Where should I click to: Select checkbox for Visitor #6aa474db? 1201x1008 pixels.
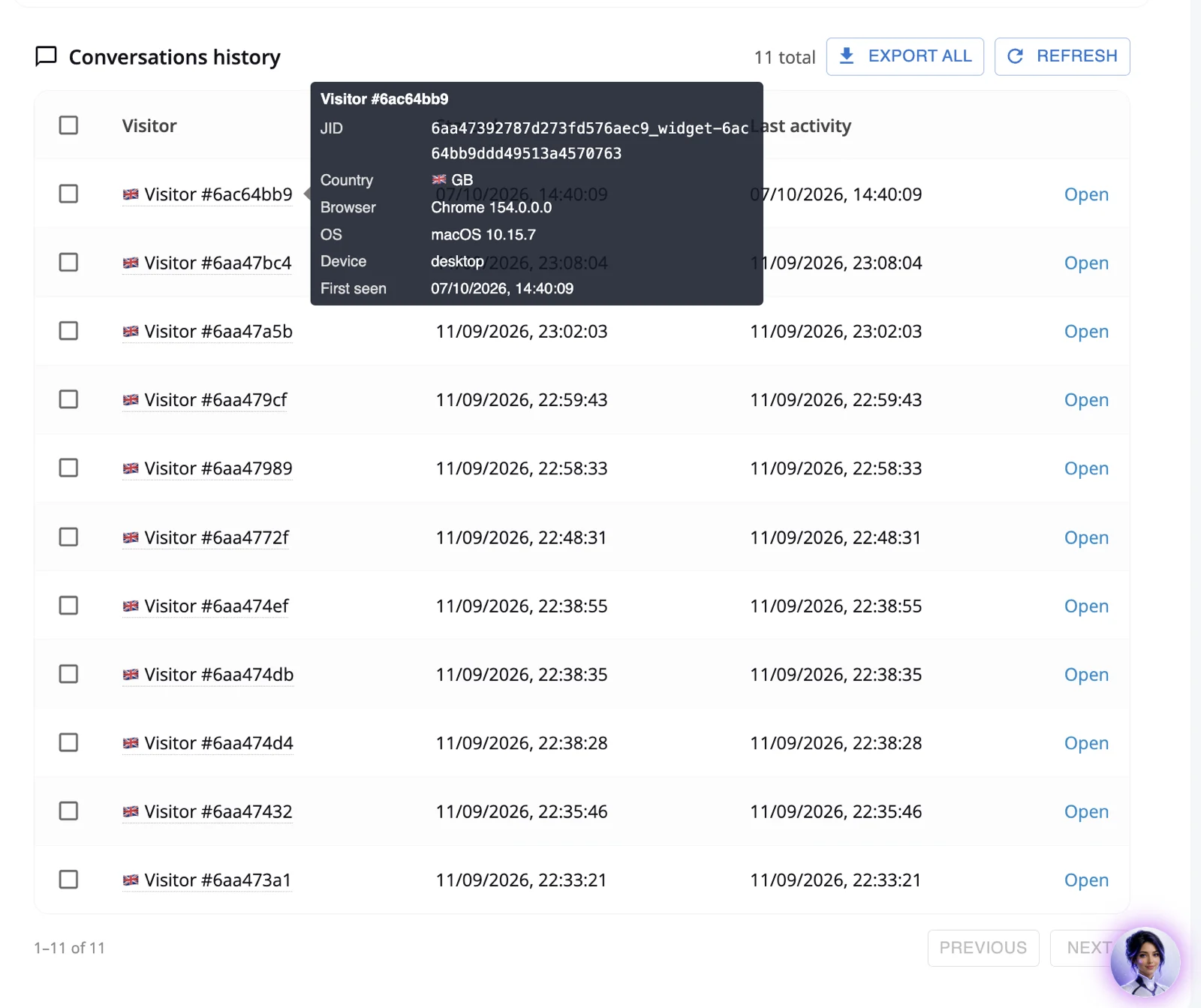(x=68, y=674)
